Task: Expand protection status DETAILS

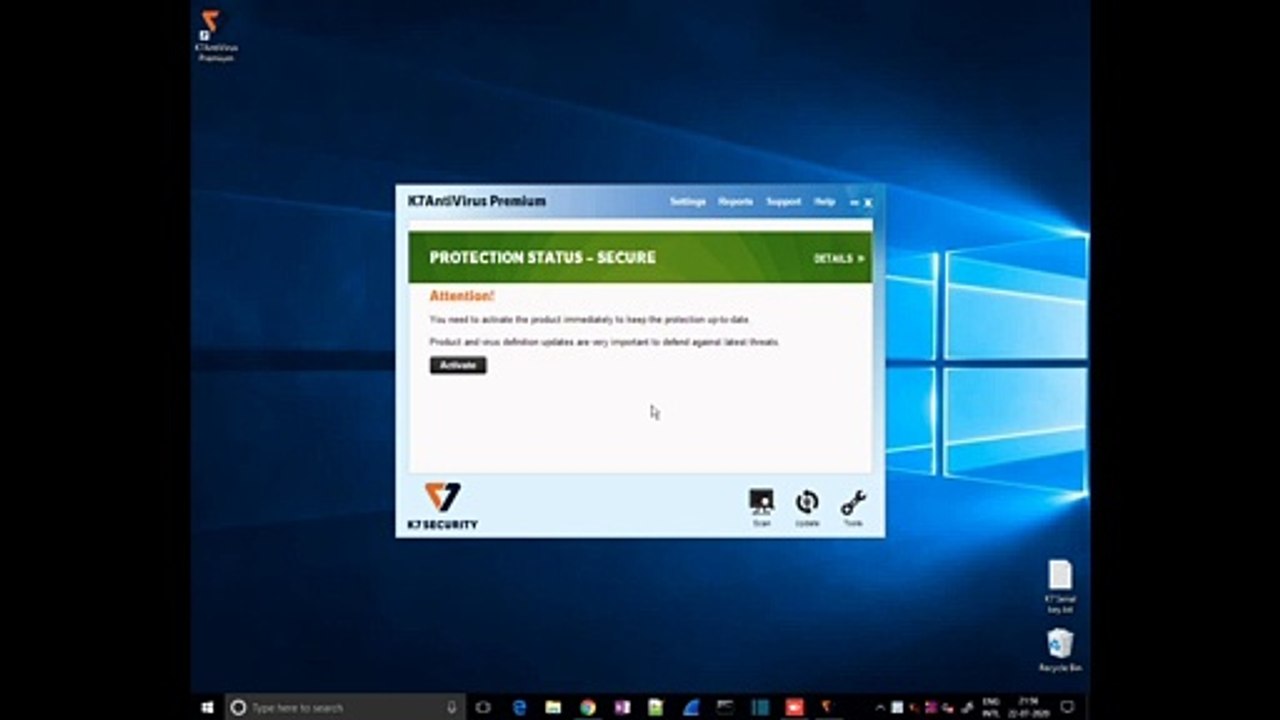Action: (x=839, y=258)
